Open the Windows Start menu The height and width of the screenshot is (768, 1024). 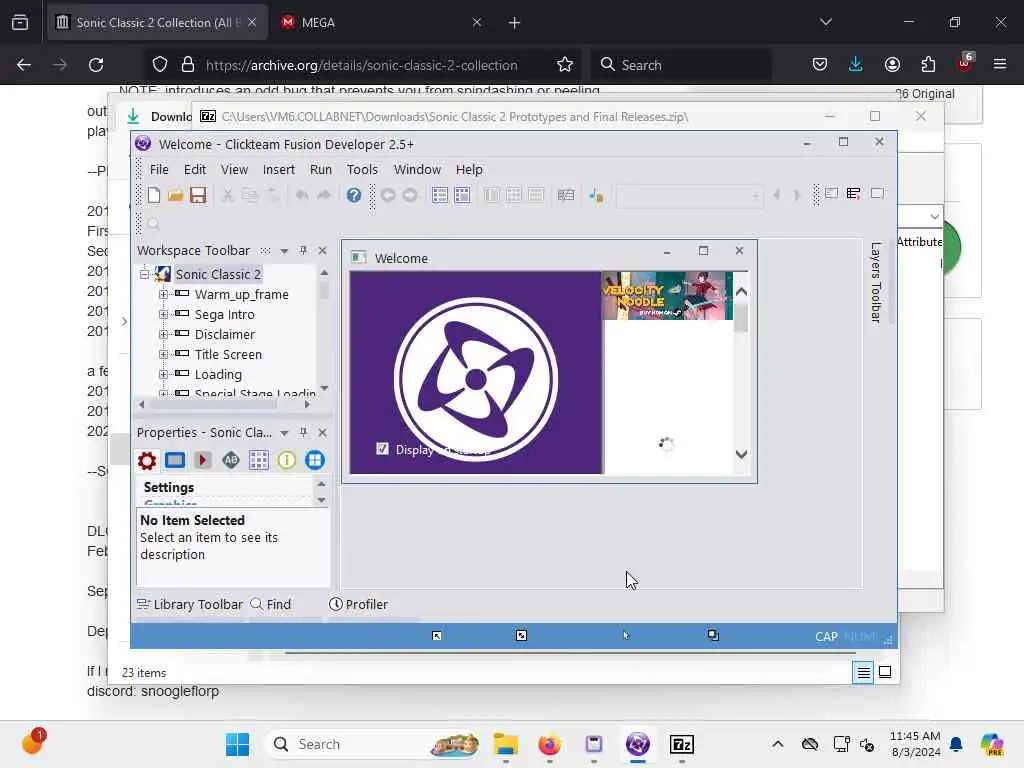[237, 744]
